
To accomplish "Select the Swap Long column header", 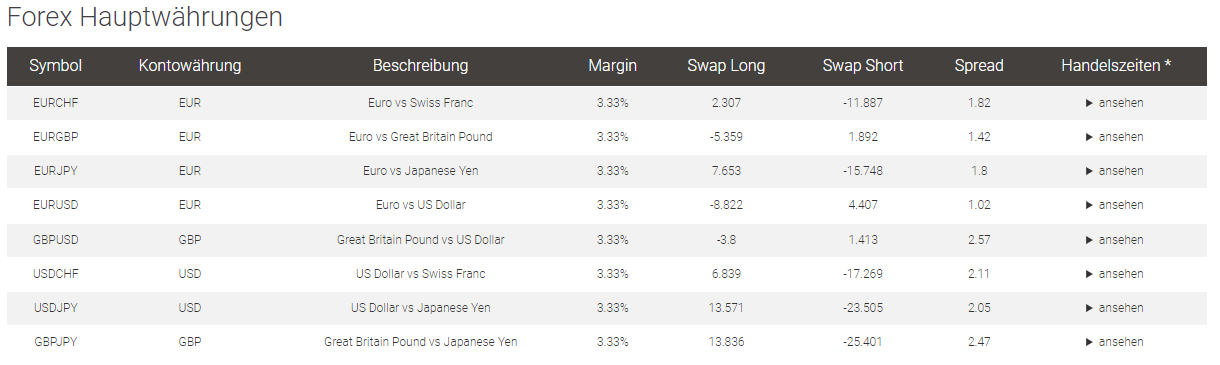I will pos(726,66).
